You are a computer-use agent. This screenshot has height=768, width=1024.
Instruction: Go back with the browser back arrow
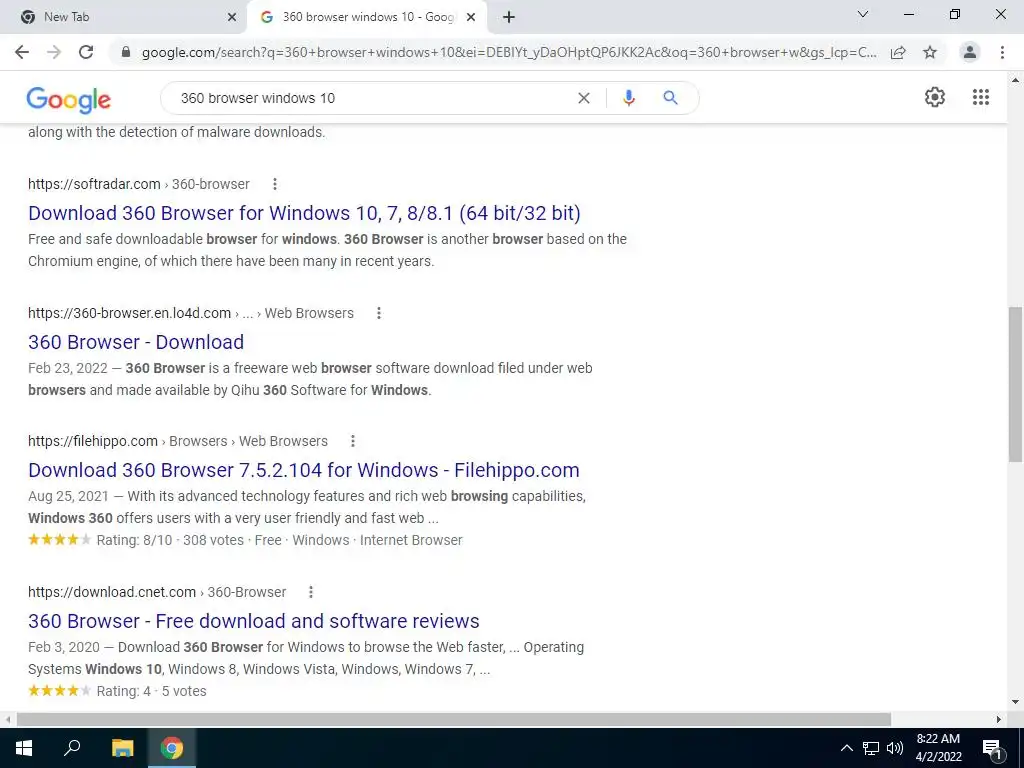pos(22,52)
